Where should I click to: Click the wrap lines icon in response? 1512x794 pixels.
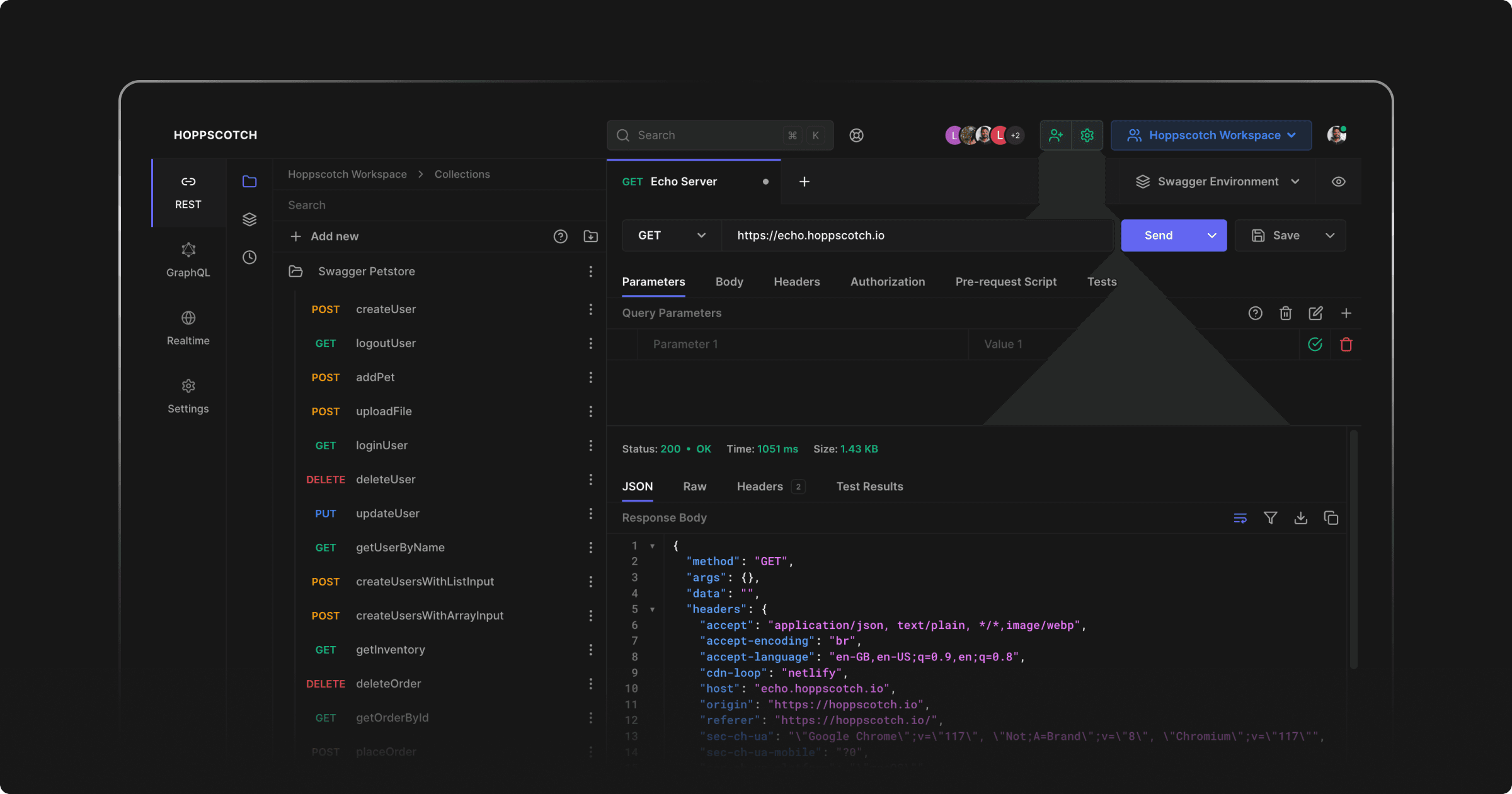pyautogui.click(x=1240, y=518)
